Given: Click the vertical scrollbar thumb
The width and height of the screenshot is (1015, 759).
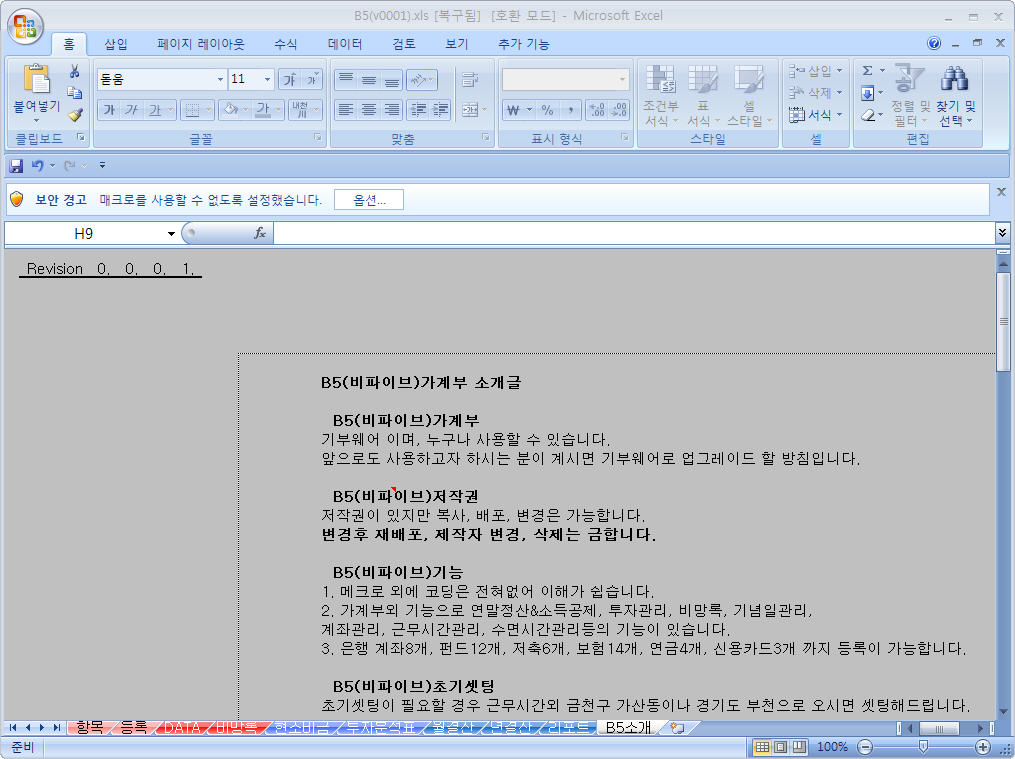Looking at the screenshot, I should [x=1003, y=322].
